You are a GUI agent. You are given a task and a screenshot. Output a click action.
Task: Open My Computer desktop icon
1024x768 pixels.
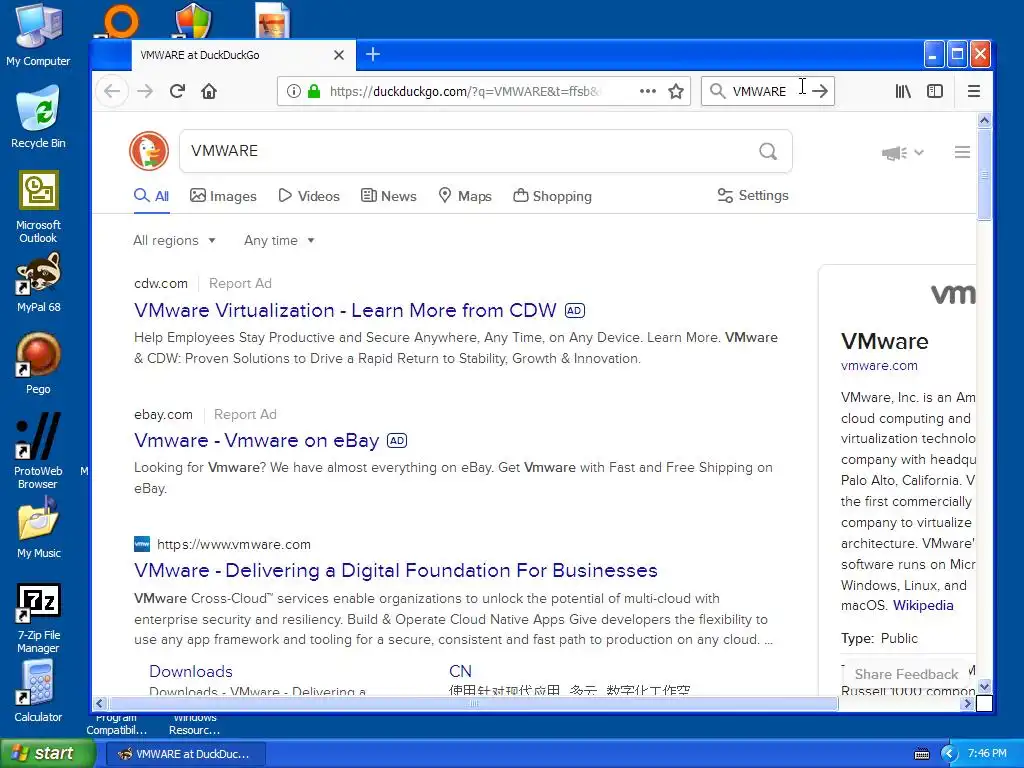click(38, 35)
